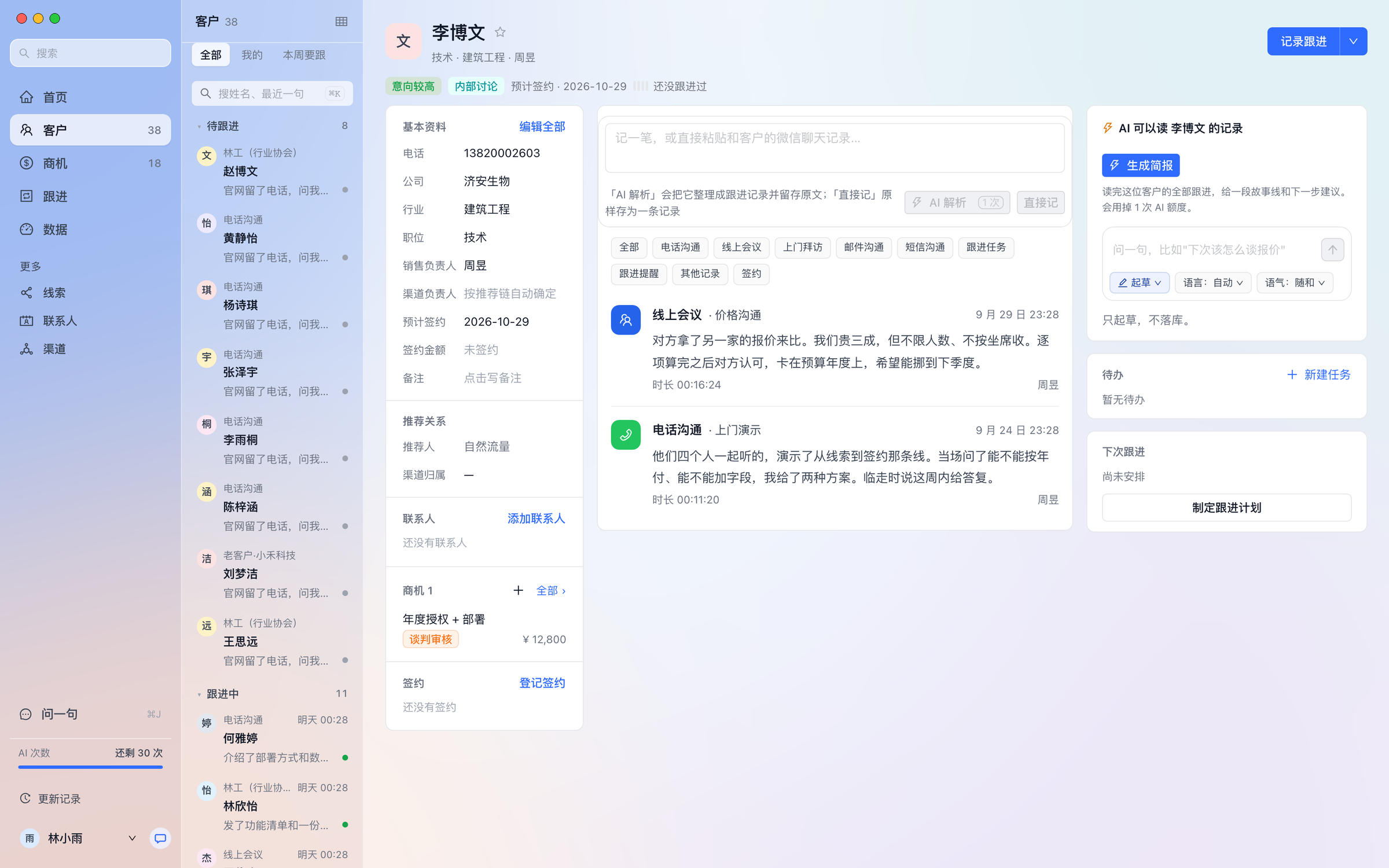Screen dimensions: 1389x868
Task: Click the 生成简报 button
Action: pos(1140,165)
